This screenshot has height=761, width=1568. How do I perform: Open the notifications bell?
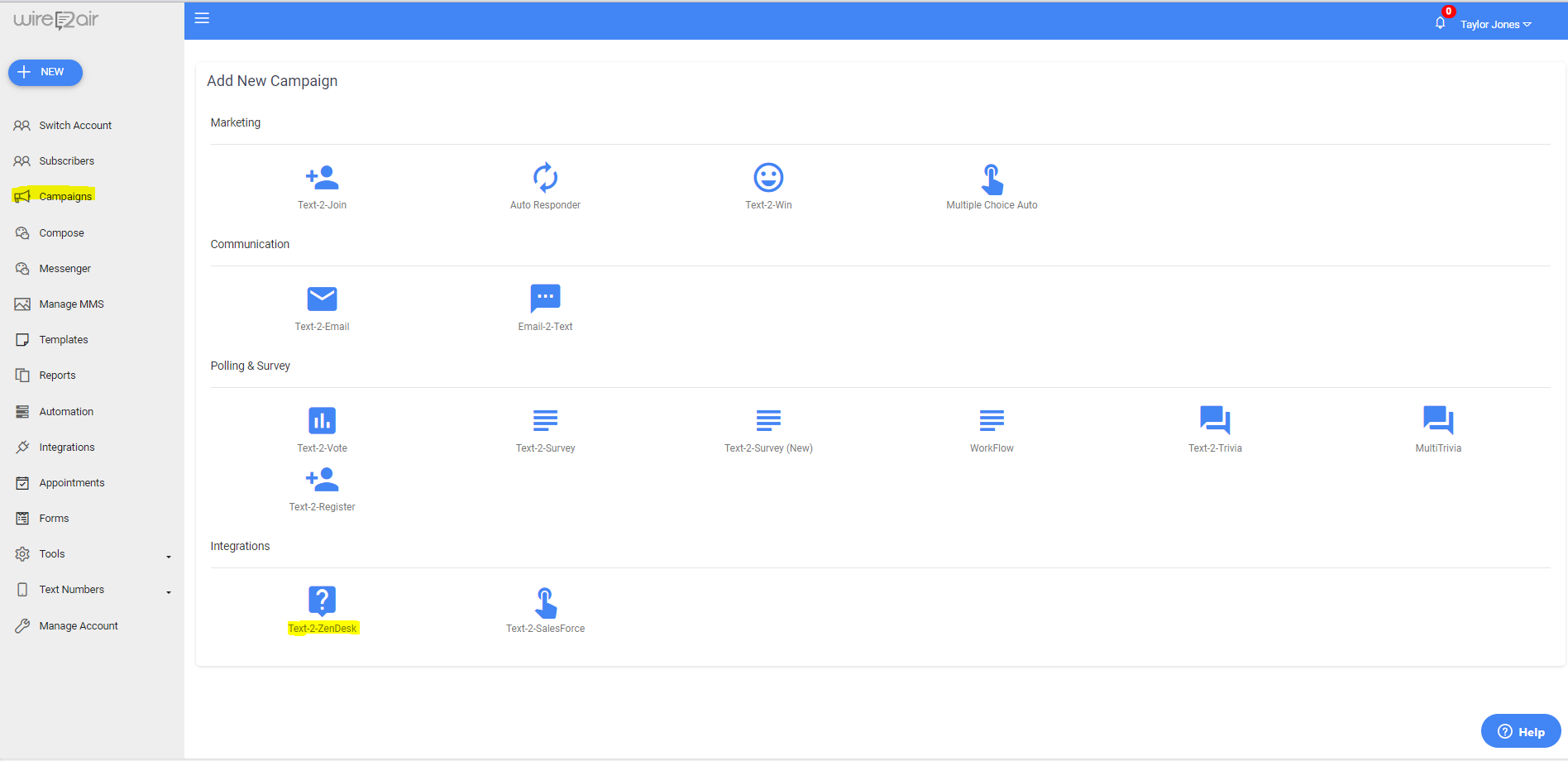tap(1440, 23)
